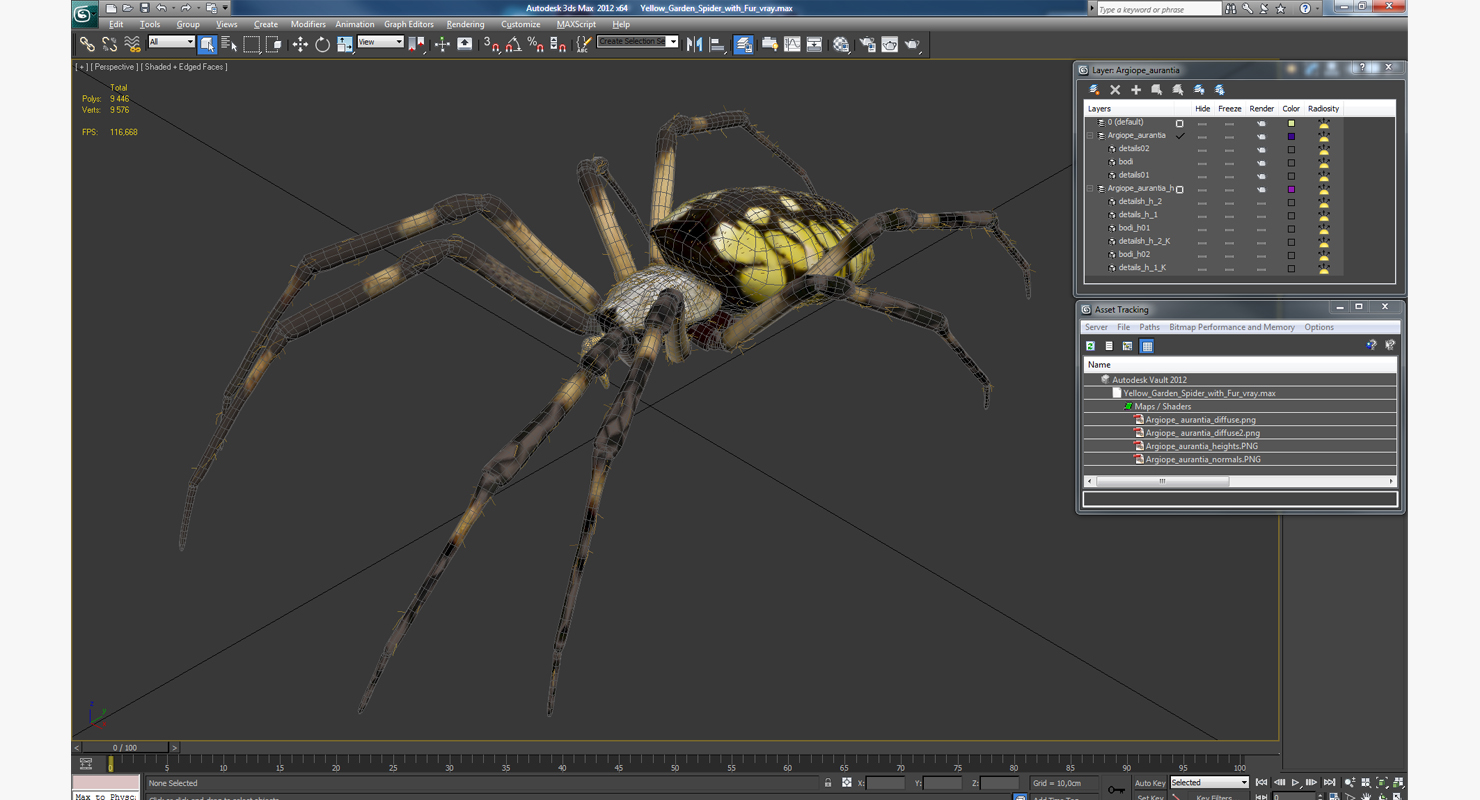This screenshot has width=1480, height=800.
Task: Click the Shaded + Edged Faces viewport label
Action: click(x=184, y=67)
